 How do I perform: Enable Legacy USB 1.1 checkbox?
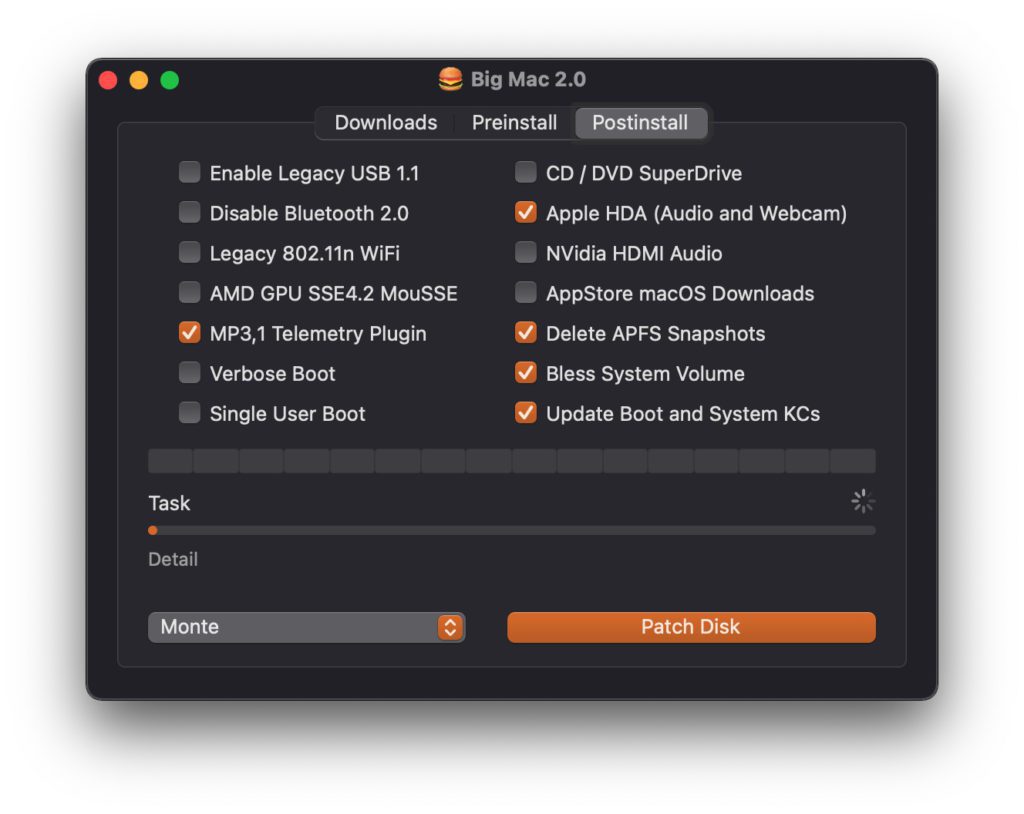(189, 173)
